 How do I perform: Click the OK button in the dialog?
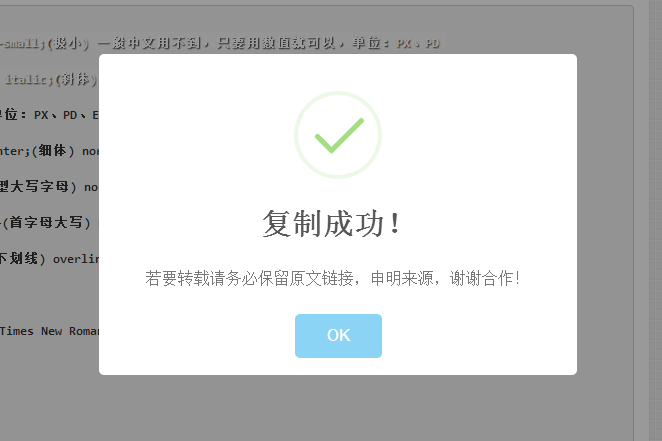[x=338, y=335]
